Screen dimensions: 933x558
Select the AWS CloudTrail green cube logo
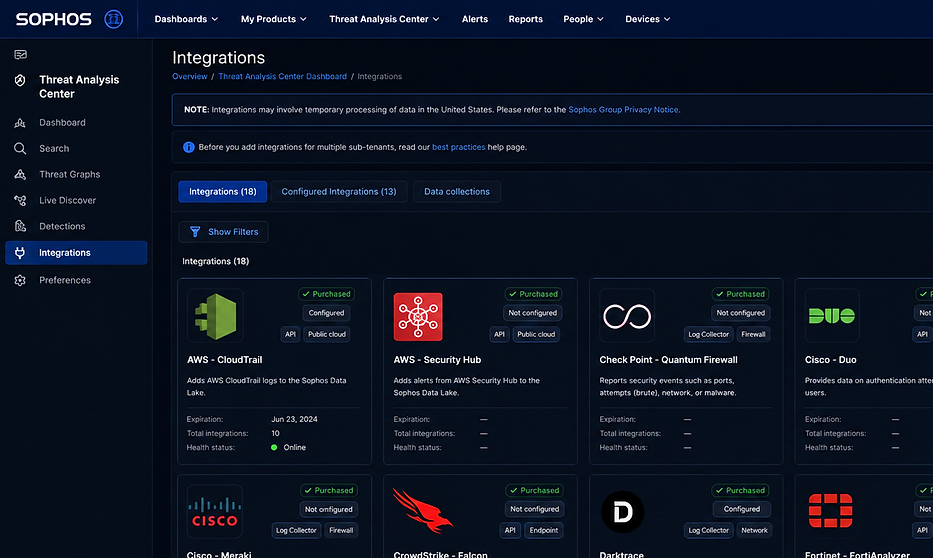pyautogui.click(x=215, y=316)
